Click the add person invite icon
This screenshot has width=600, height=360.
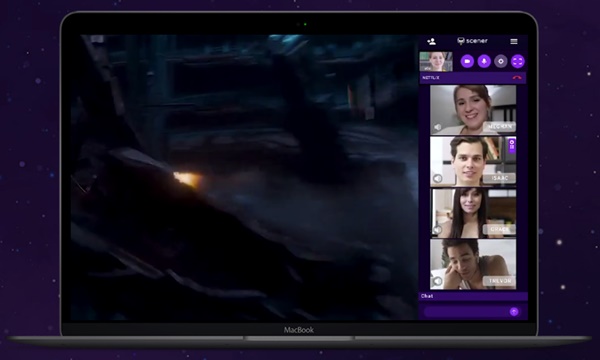(x=431, y=41)
